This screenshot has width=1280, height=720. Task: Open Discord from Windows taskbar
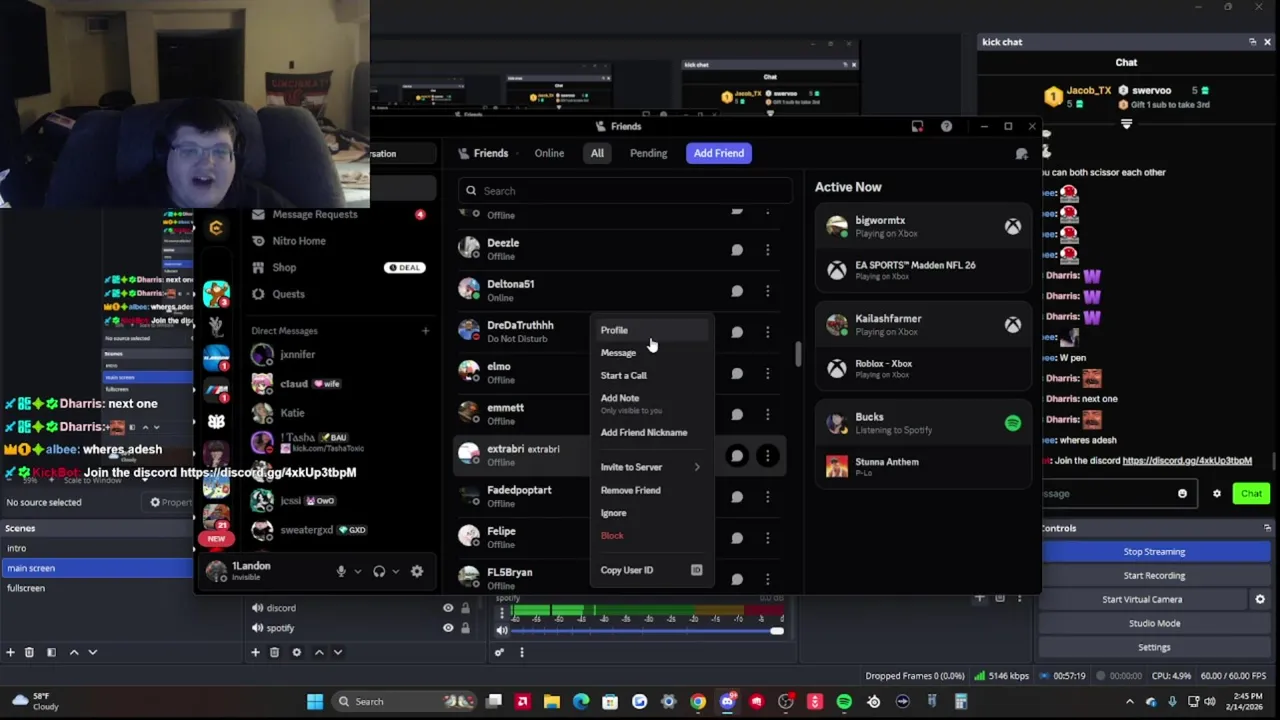[x=727, y=701]
